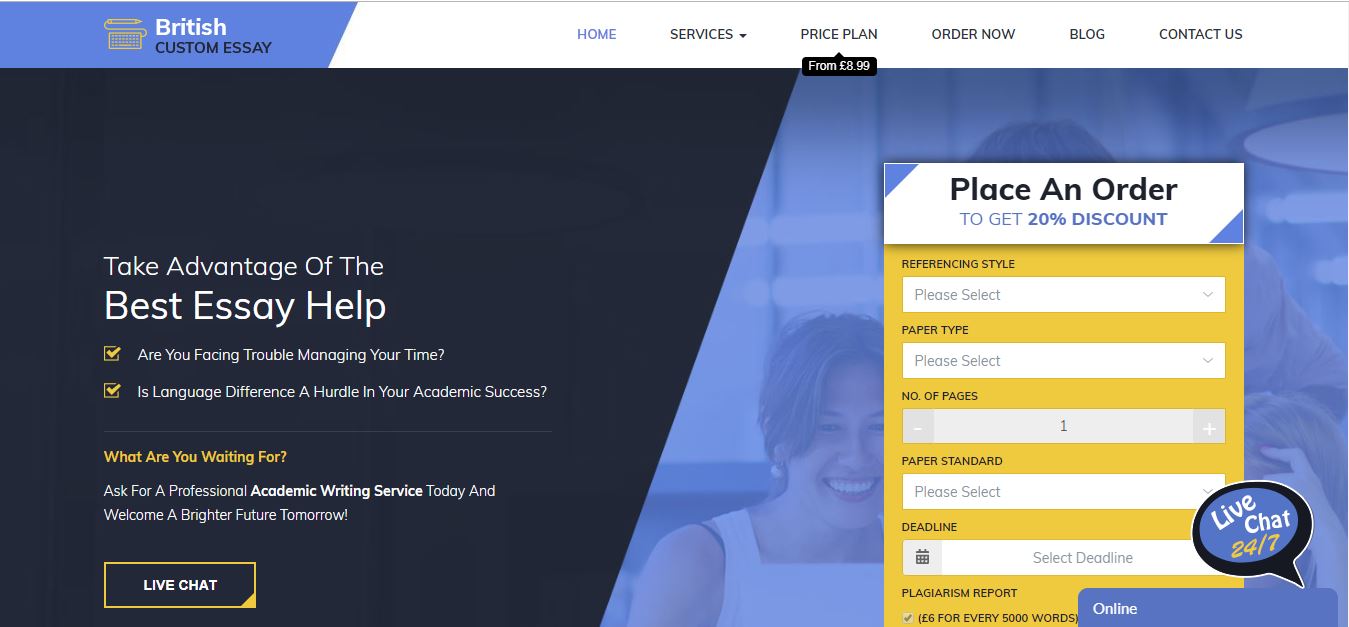
Task: Click checkmark icon beside time management question
Action: pyautogui.click(x=112, y=354)
